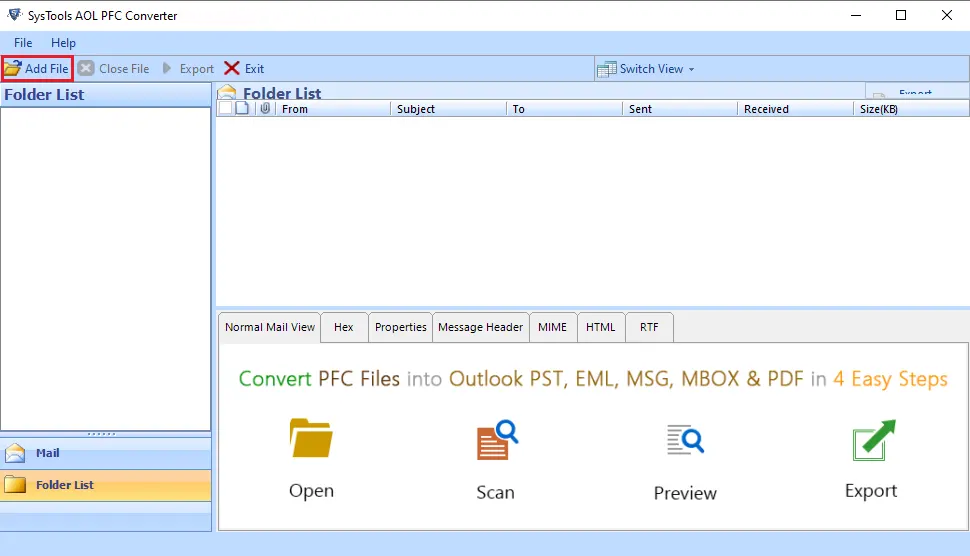
Task: Click the Switch View dropdown arrow
Action: [692, 69]
